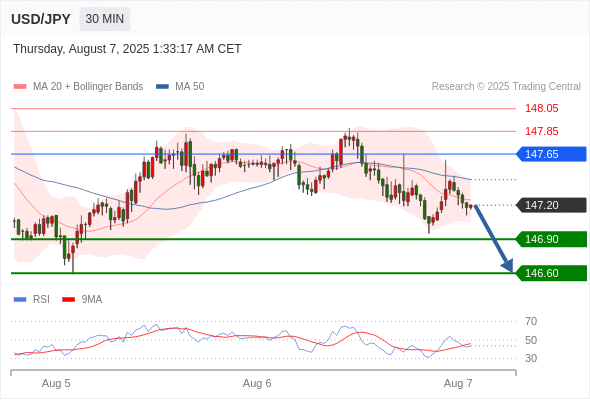This screenshot has height=400, width=590.
Task: Click the timestamp Thursday, August 7, 2025
Action: click(x=127, y=49)
